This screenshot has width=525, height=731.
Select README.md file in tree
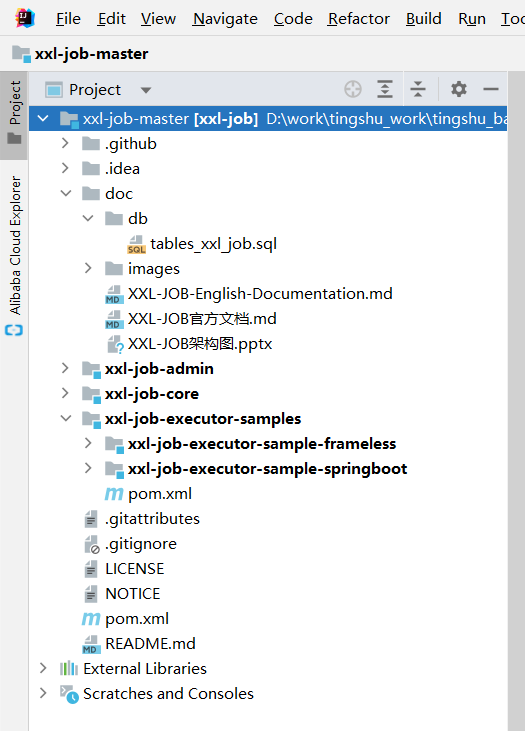139,644
